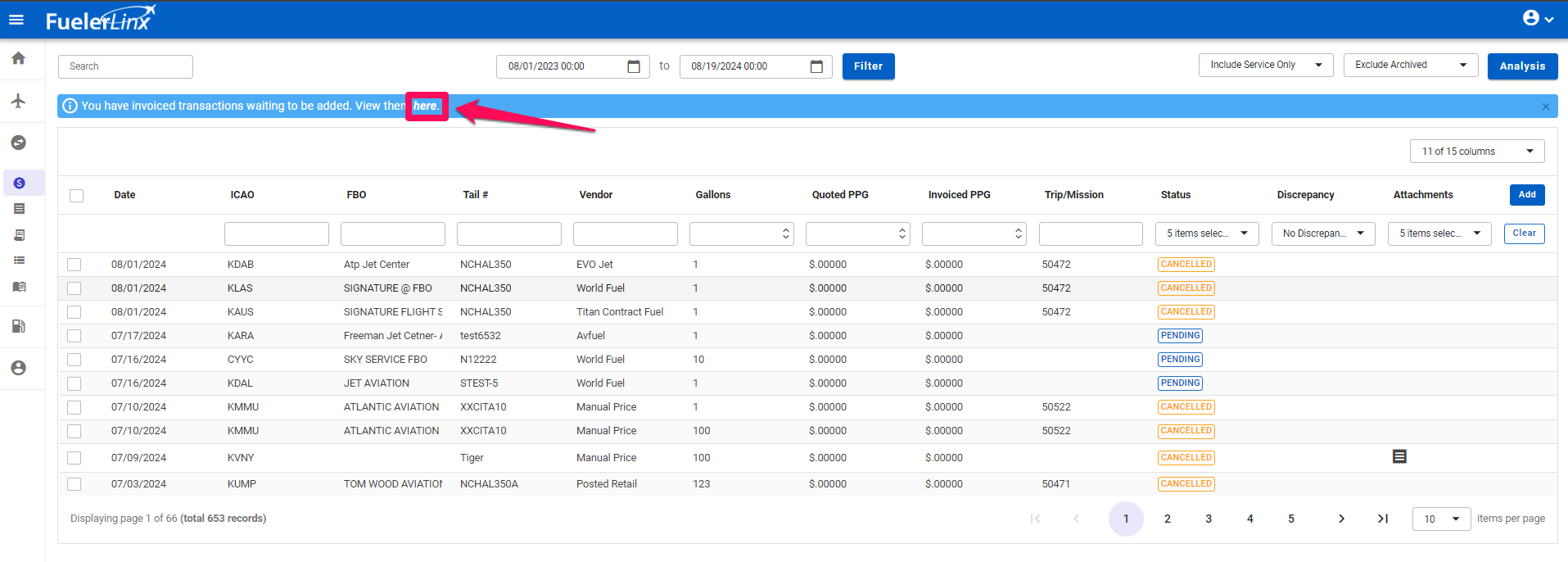Expand Include Service Only dropdown
Screen dimensions: 1568x562
pyautogui.click(x=1265, y=65)
